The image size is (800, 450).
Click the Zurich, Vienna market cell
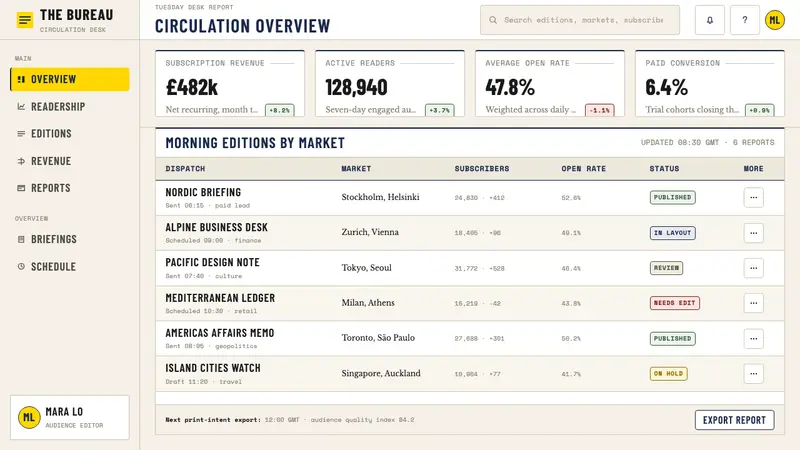[370, 232]
